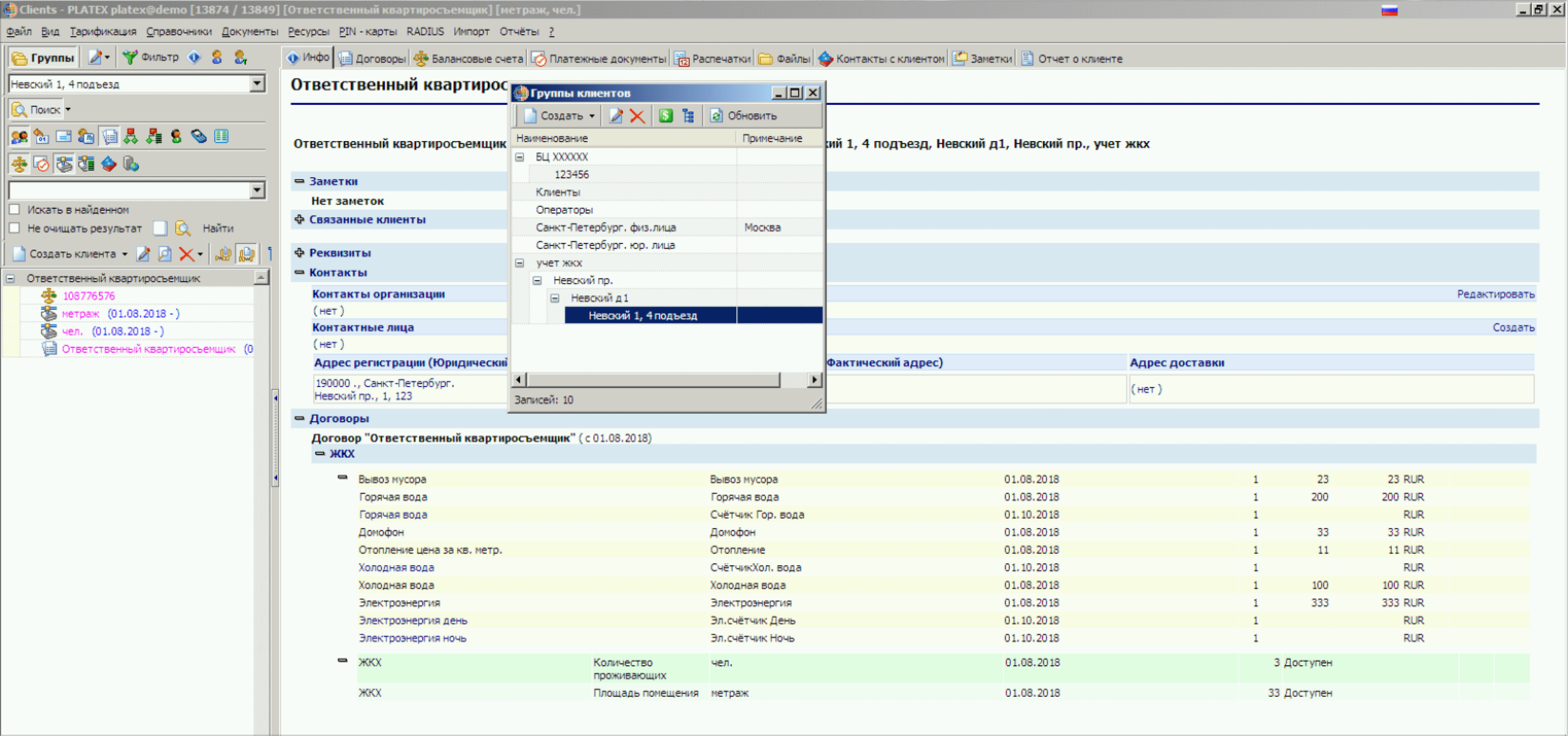This screenshot has height=736, width=1568.
Task: Click the green dollar icon in Группы клиентов
Action: click(x=666, y=116)
